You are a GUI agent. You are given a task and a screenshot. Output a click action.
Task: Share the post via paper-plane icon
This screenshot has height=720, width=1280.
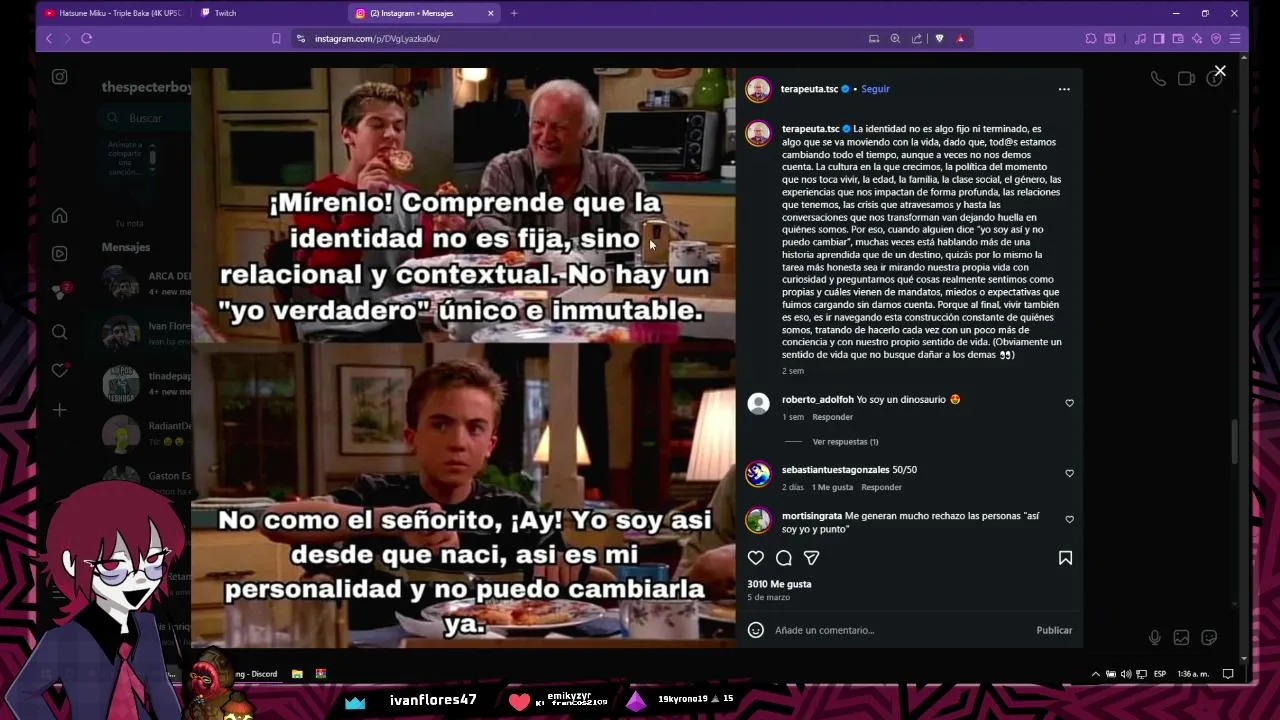(812, 558)
